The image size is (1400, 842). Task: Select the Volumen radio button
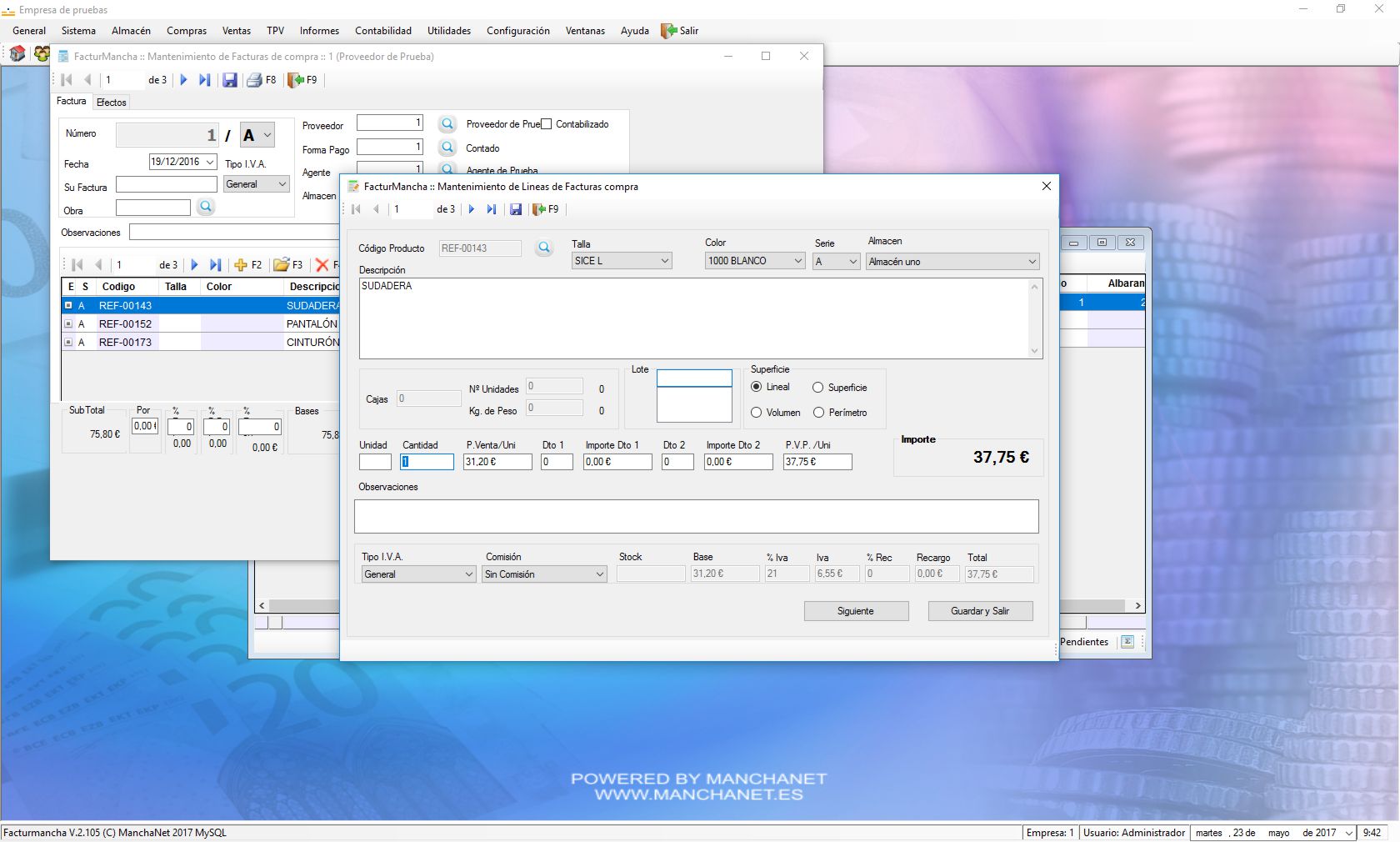(757, 413)
